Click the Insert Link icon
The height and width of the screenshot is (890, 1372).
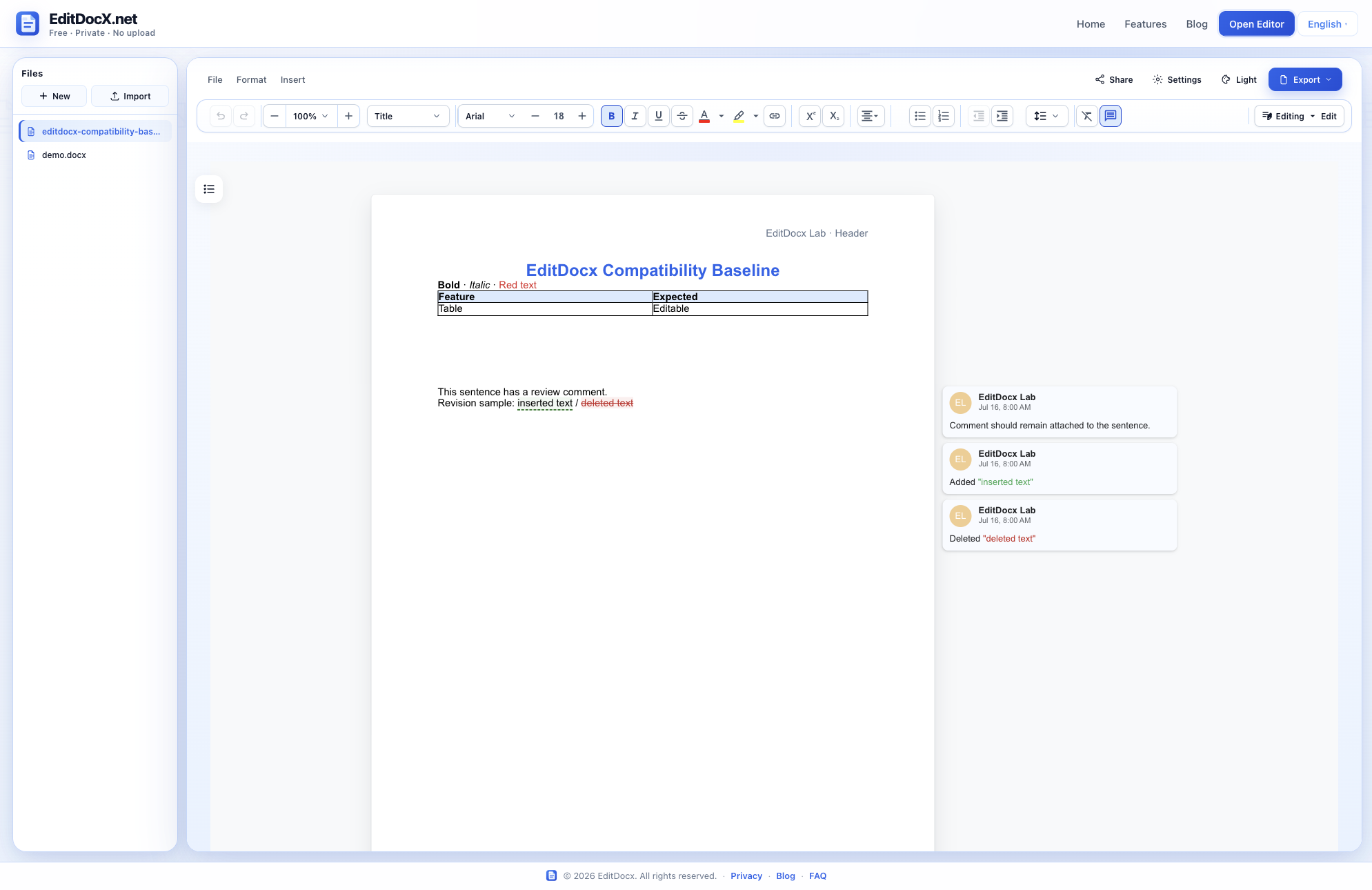(775, 116)
